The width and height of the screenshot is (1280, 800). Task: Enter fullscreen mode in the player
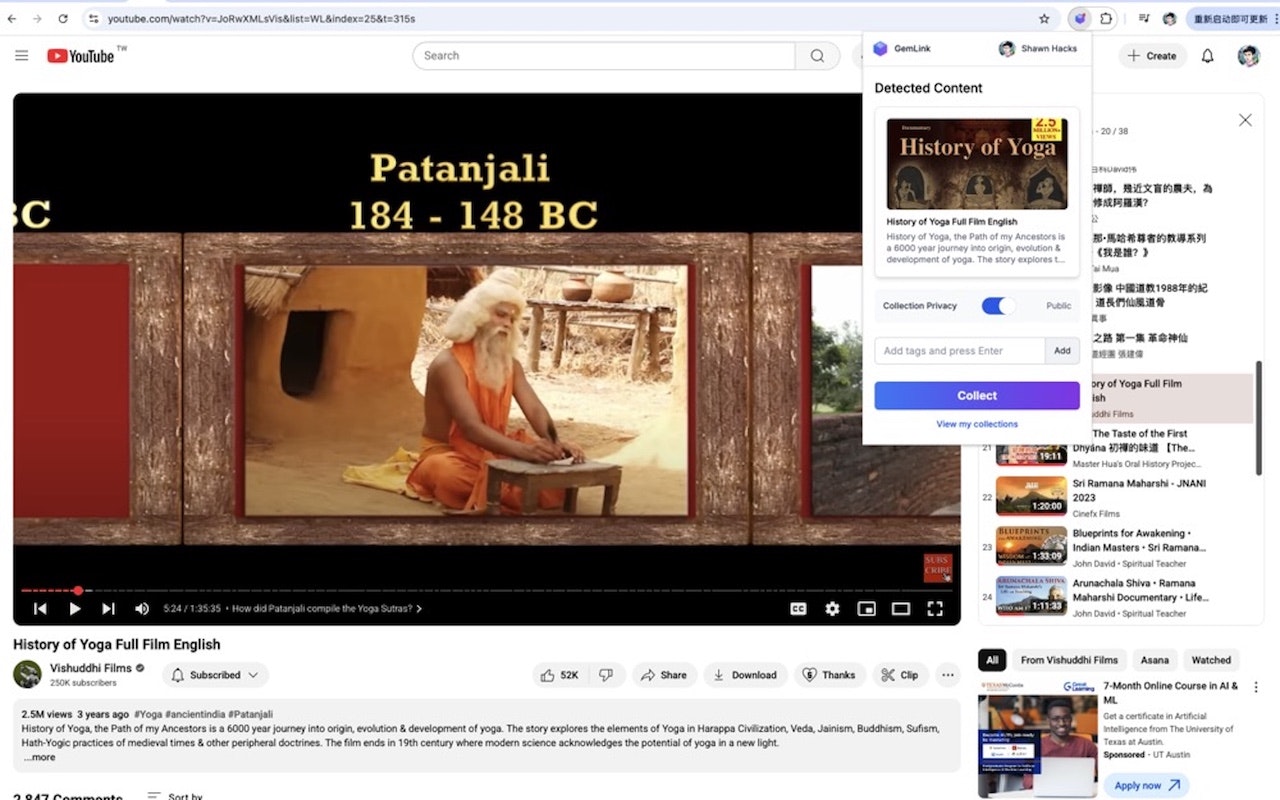(x=935, y=608)
